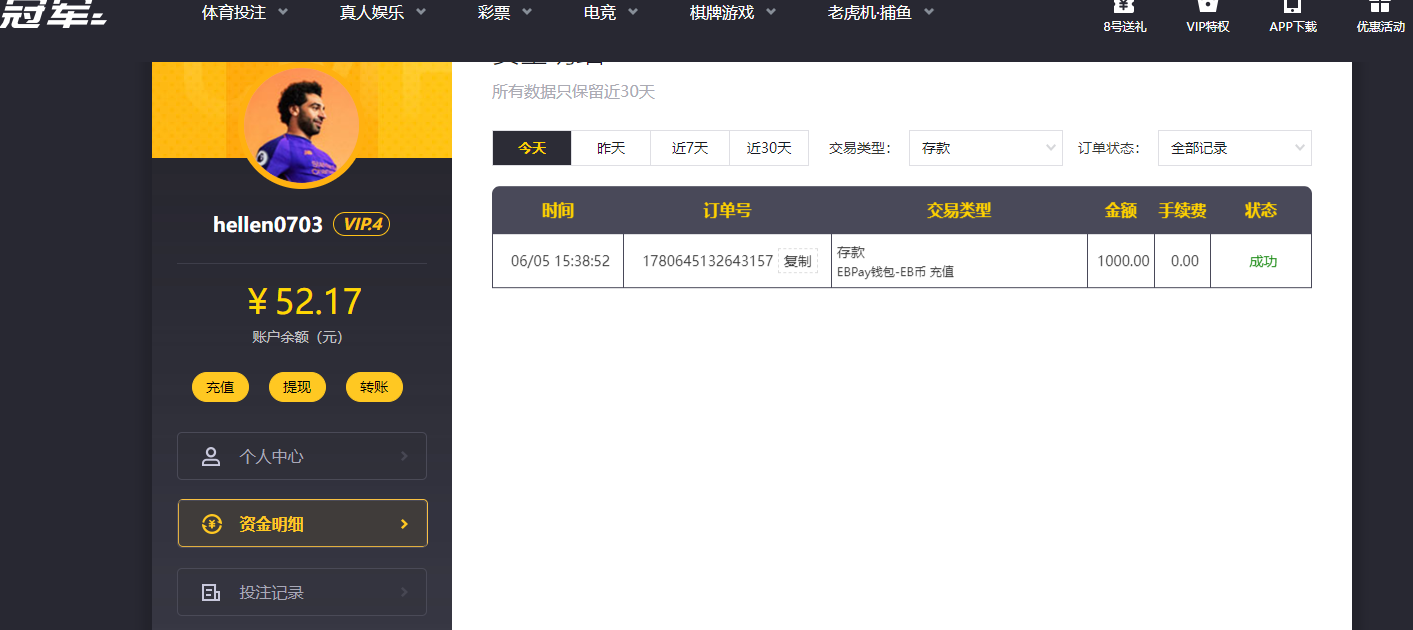Image resolution: width=1413 pixels, height=630 pixels.
Task: Click the chevron on the 个人中心 row
Action: tap(404, 456)
